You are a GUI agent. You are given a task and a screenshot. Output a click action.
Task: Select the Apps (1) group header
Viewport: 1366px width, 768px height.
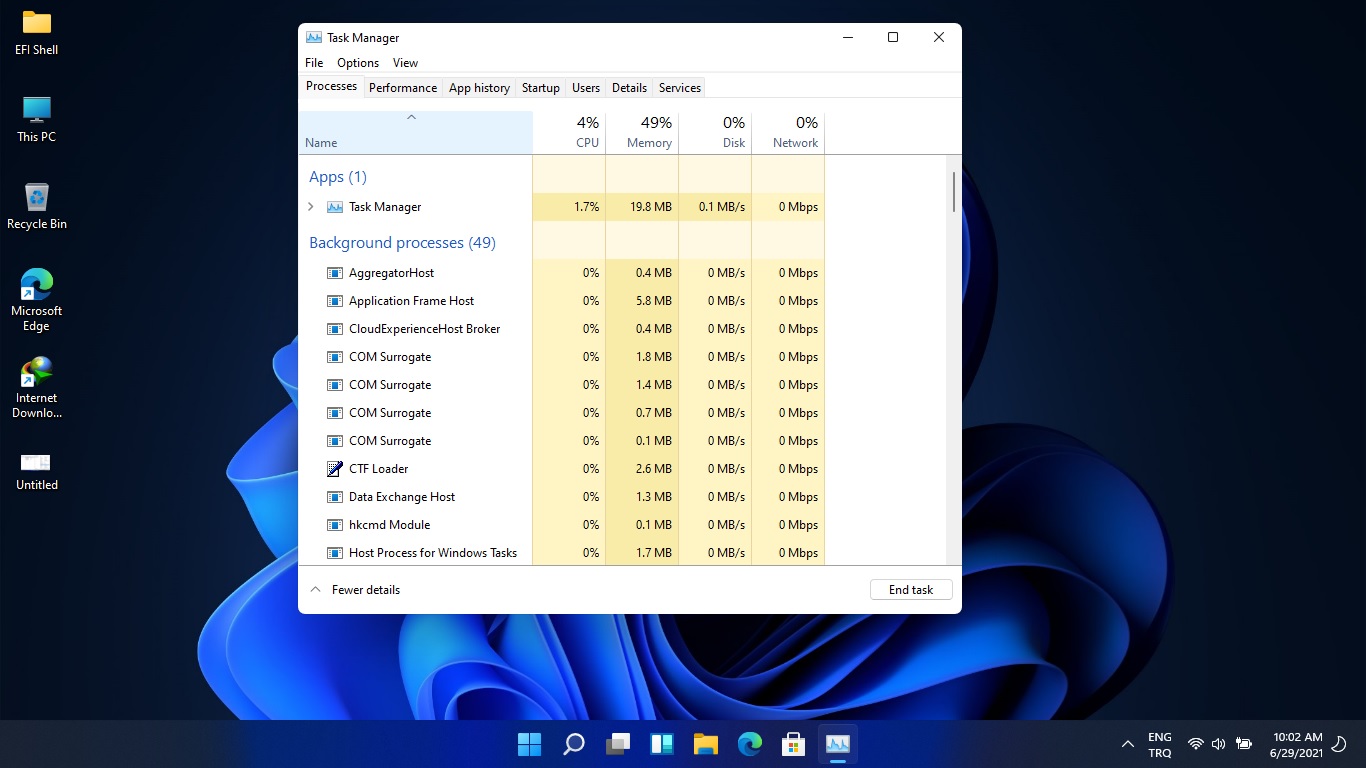coord(338,177)
